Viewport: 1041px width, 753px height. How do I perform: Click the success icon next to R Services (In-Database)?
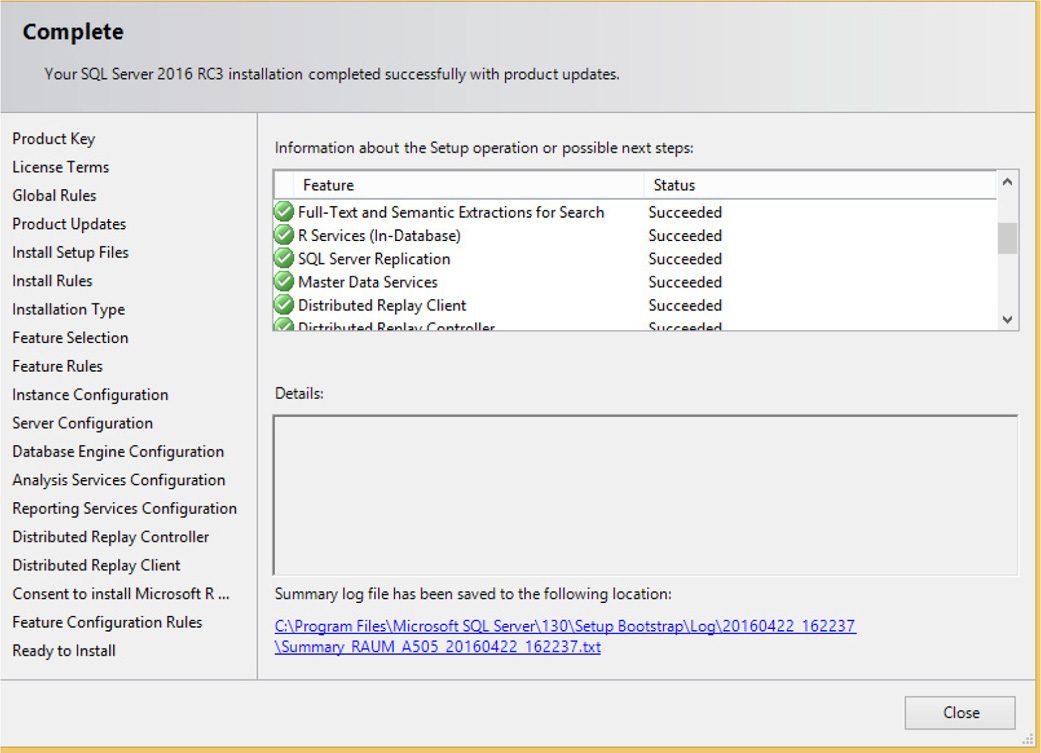coord(283,235)
